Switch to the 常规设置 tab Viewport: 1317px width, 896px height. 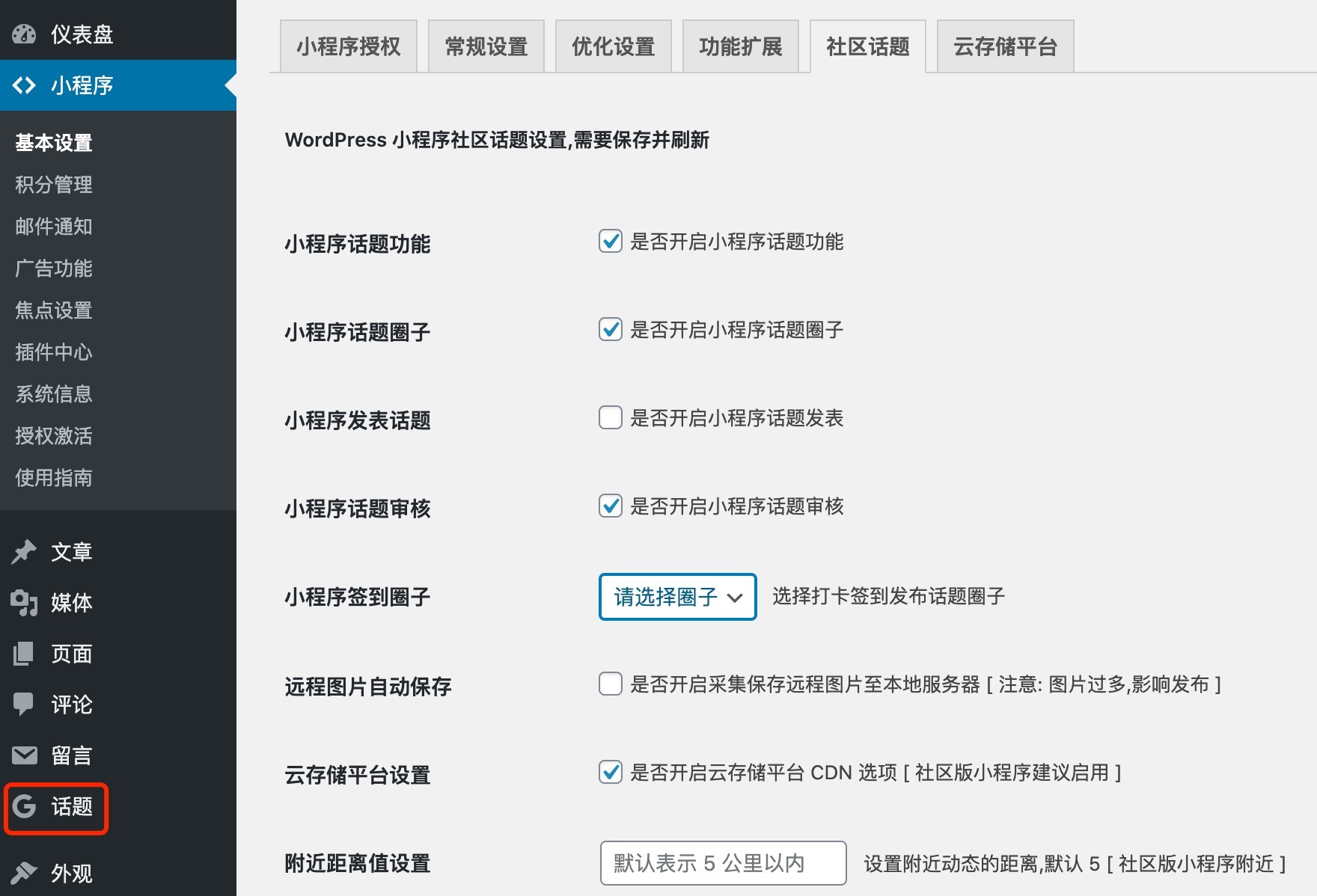tap(486, 46)
